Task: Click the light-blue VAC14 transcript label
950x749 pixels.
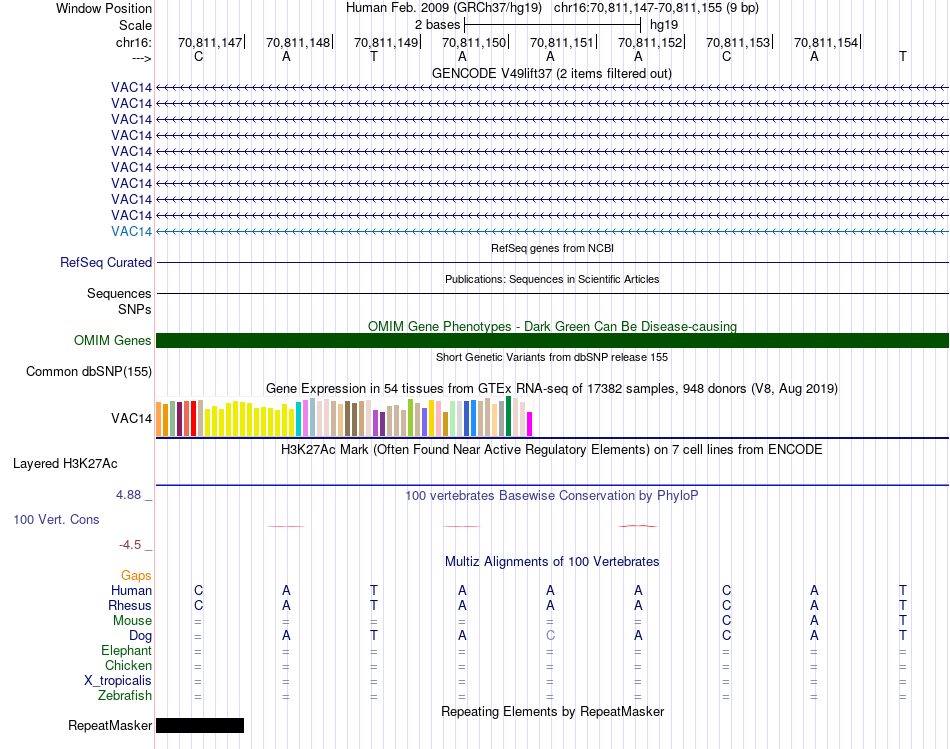Action: pos(131,231)
